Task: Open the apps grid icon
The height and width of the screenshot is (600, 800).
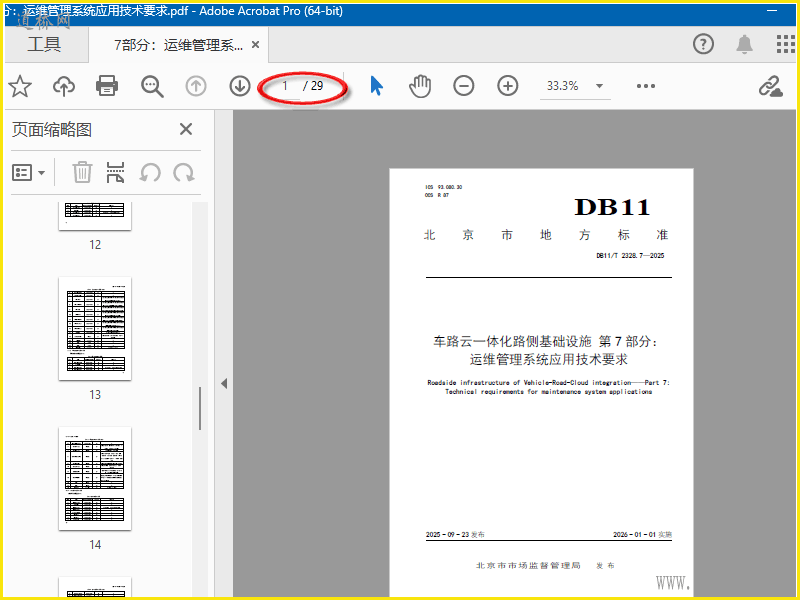Action: pyautogui.click(x=786, y=44)
